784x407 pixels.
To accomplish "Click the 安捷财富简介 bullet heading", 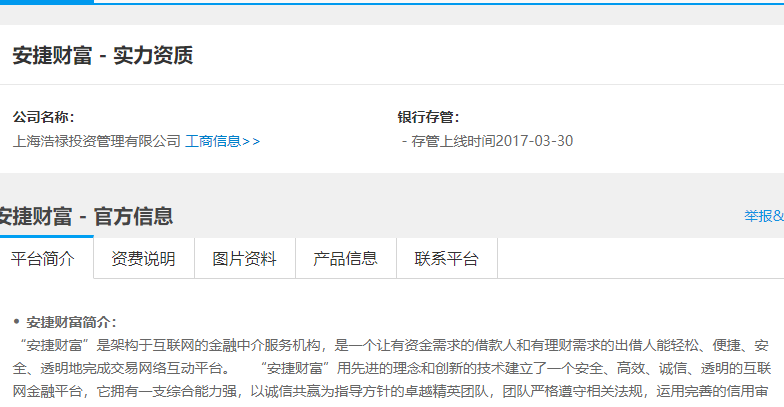I will [71, 322].
